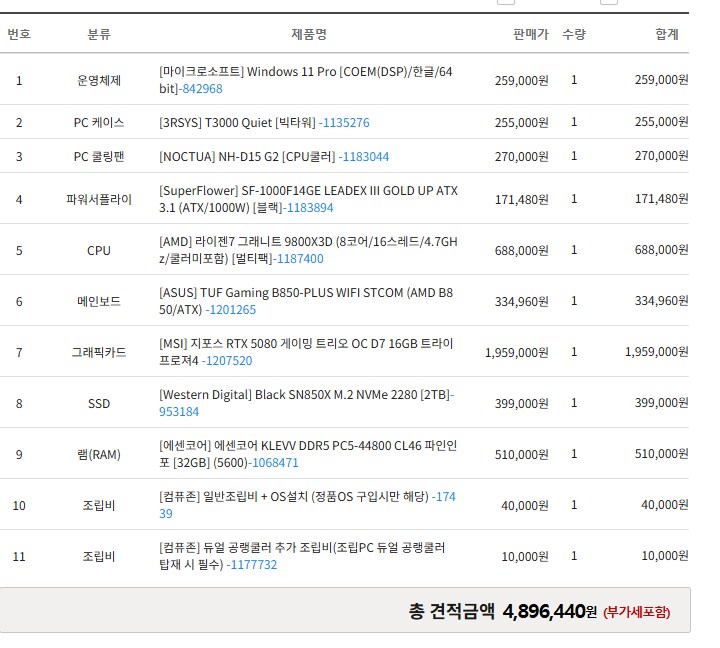The height and width of the screenshot is (648, 720).
Task: Click the SuperFlower LEADEX III product name
Action: pos(309,199)
